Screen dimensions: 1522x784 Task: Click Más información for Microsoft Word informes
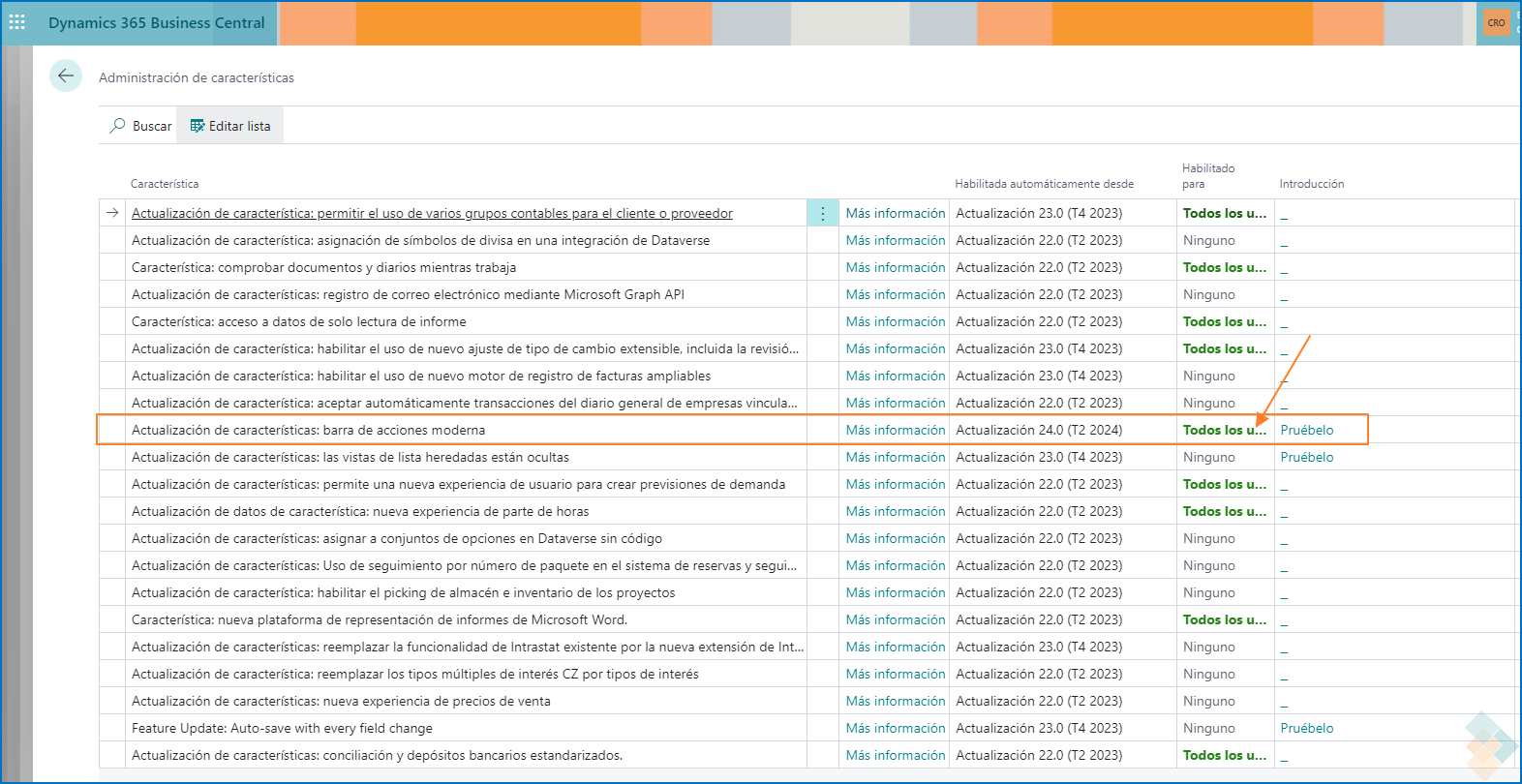(896, 619)
